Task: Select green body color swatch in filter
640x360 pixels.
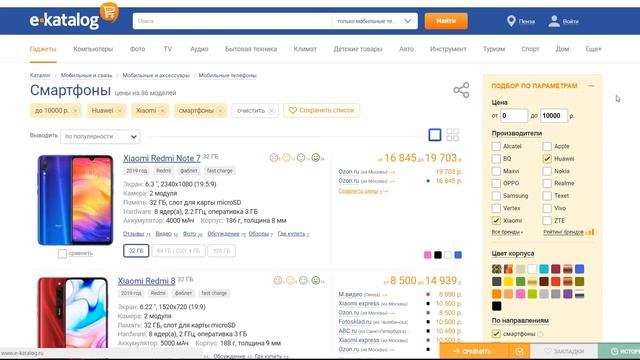Action: (520, 281)
